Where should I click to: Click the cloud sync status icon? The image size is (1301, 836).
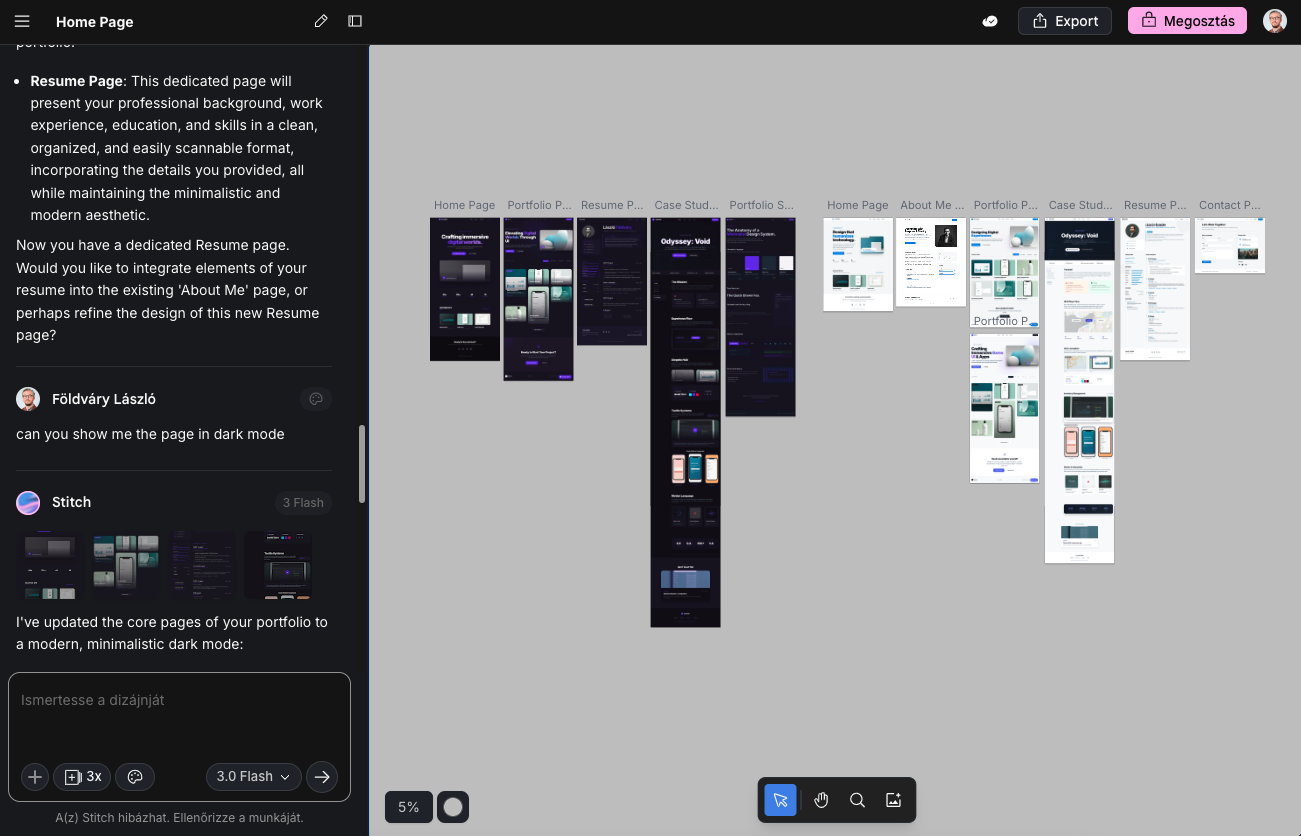(x=990, y=21)
